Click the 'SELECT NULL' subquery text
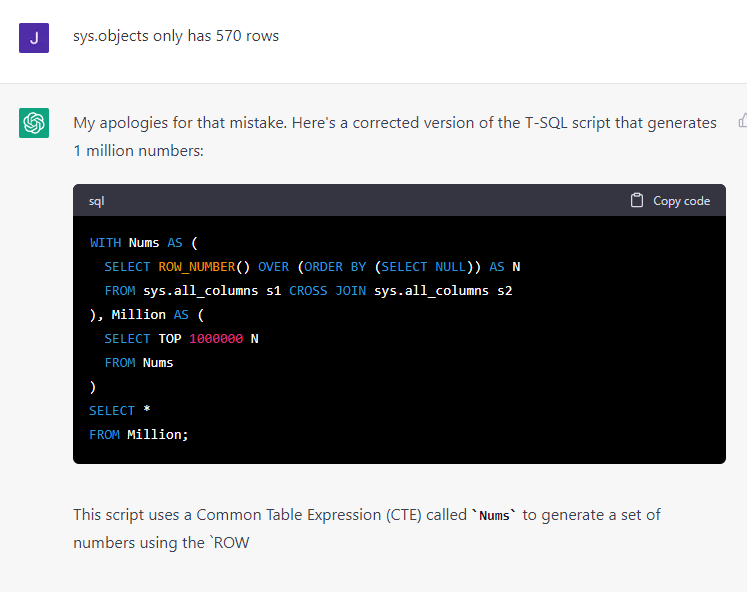747x592 pixels. [421, 266]
